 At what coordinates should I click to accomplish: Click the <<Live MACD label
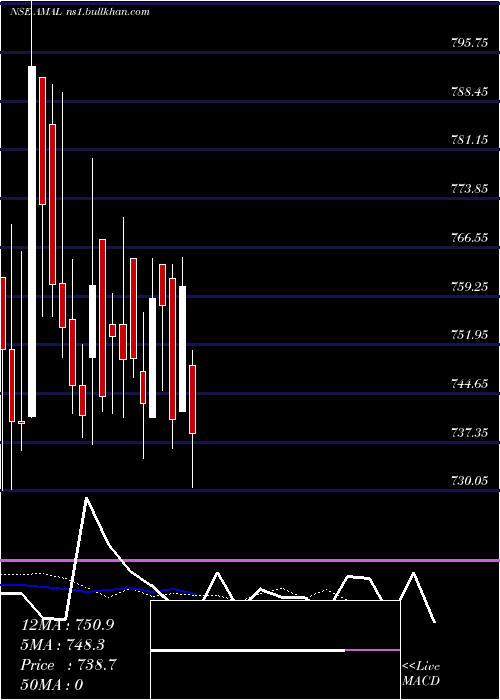(x=421, y=673)
